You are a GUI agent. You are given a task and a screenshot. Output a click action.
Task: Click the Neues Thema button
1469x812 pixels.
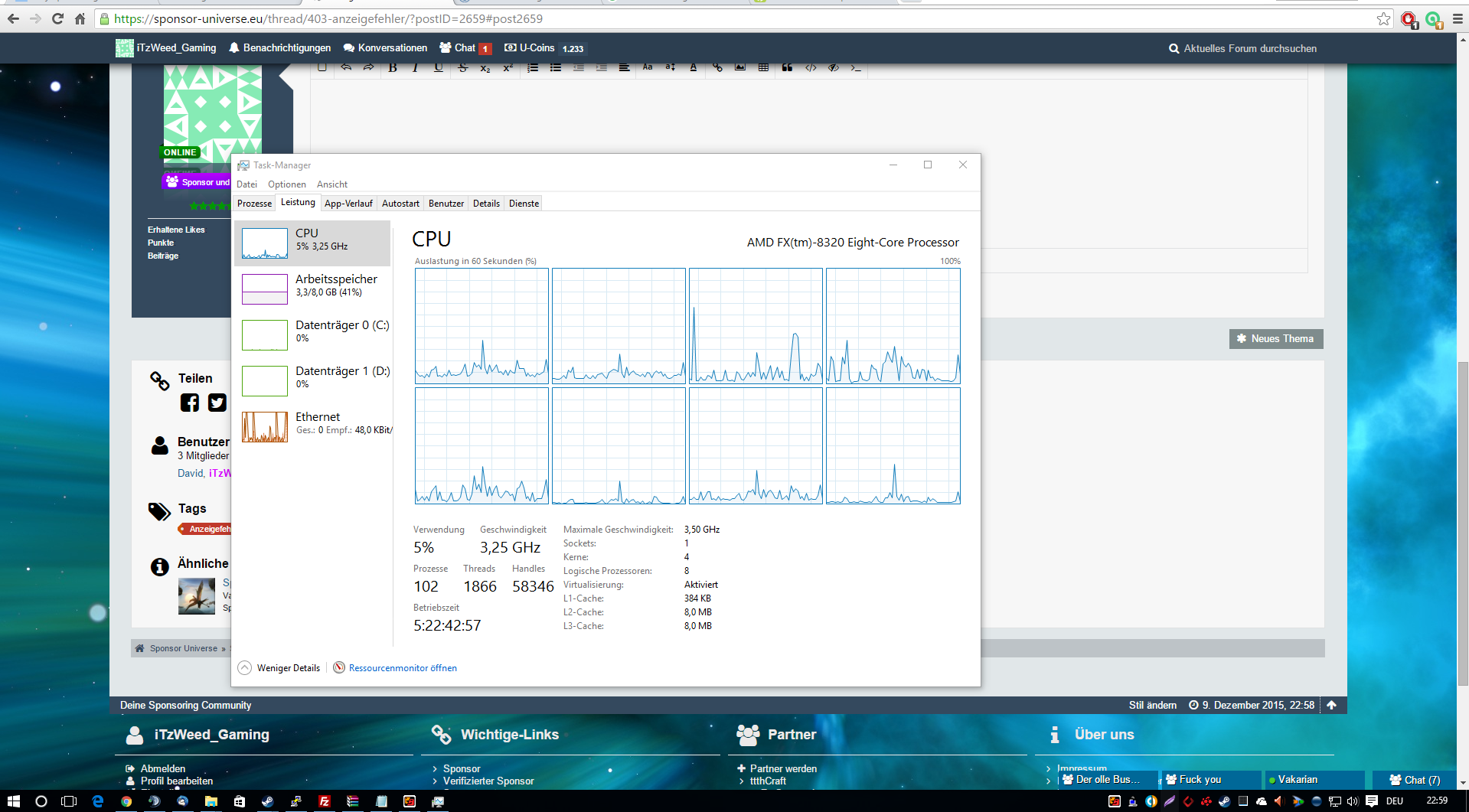click(1275, 339)
